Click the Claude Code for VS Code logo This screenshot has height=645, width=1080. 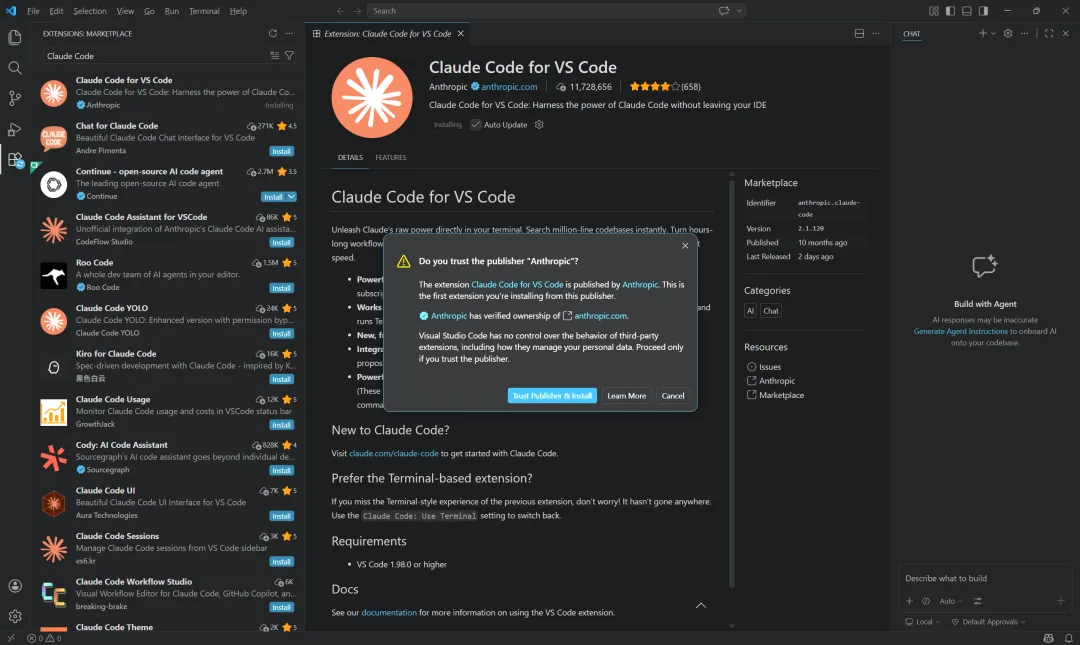coord(372,97)
